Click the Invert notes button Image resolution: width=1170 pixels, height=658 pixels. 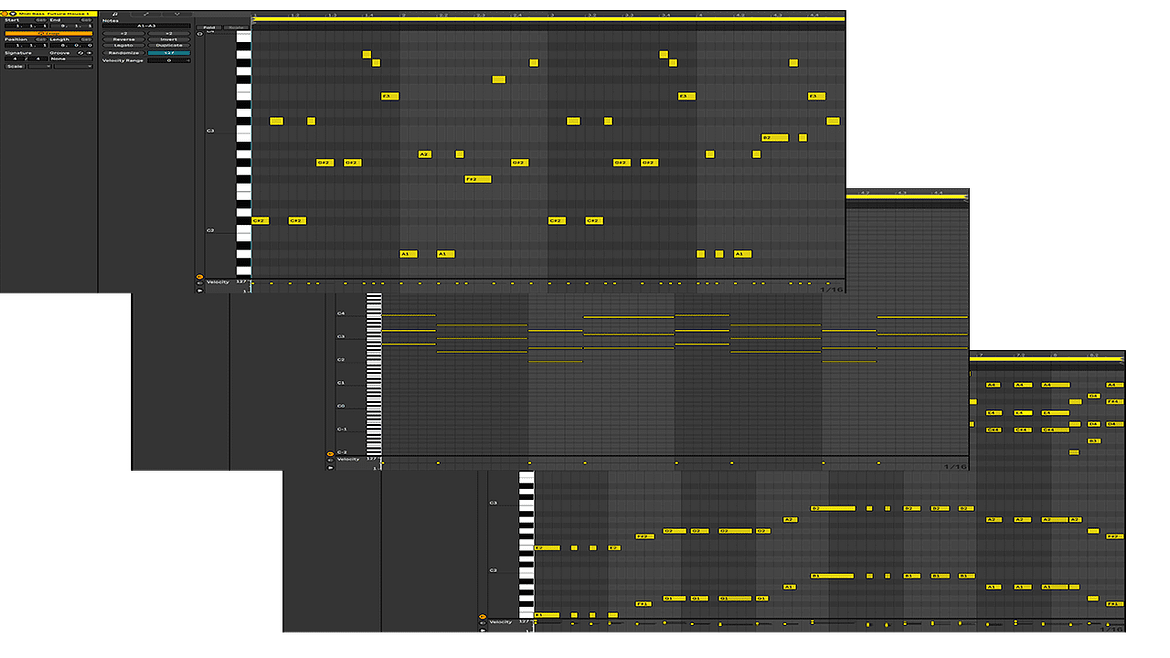click(169, 39)
